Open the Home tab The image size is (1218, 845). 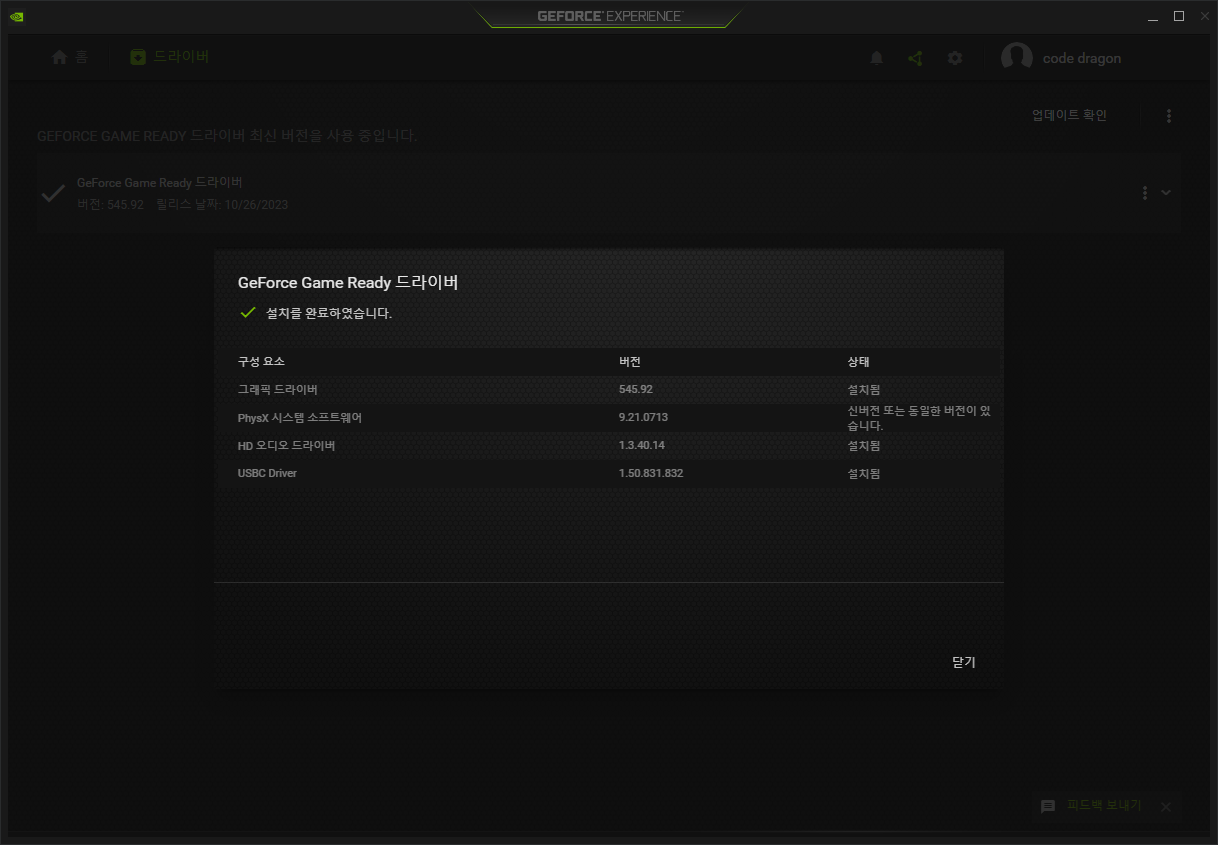coord(70,57)
